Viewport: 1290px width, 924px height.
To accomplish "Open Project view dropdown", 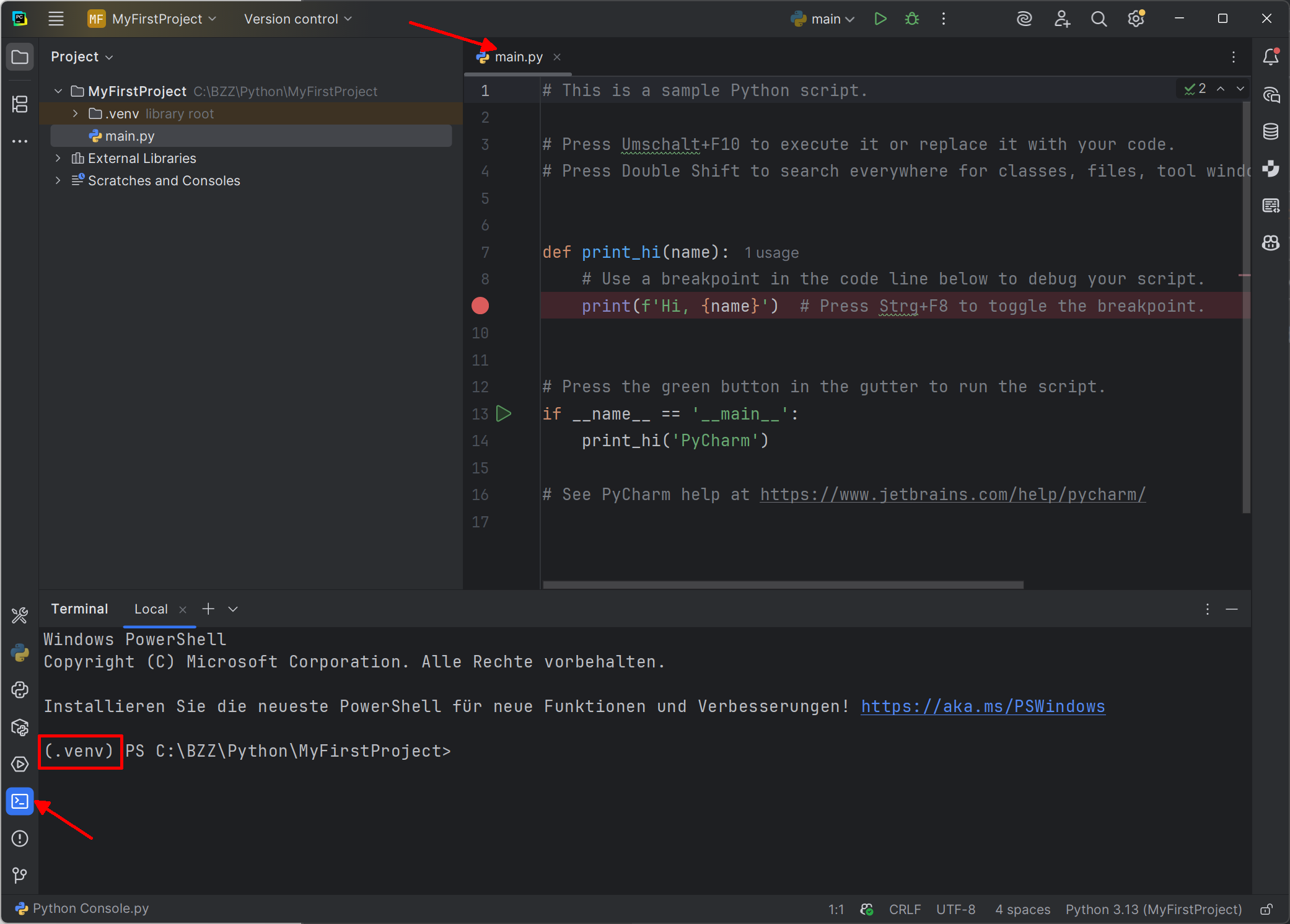I will (x=82, y=56).
